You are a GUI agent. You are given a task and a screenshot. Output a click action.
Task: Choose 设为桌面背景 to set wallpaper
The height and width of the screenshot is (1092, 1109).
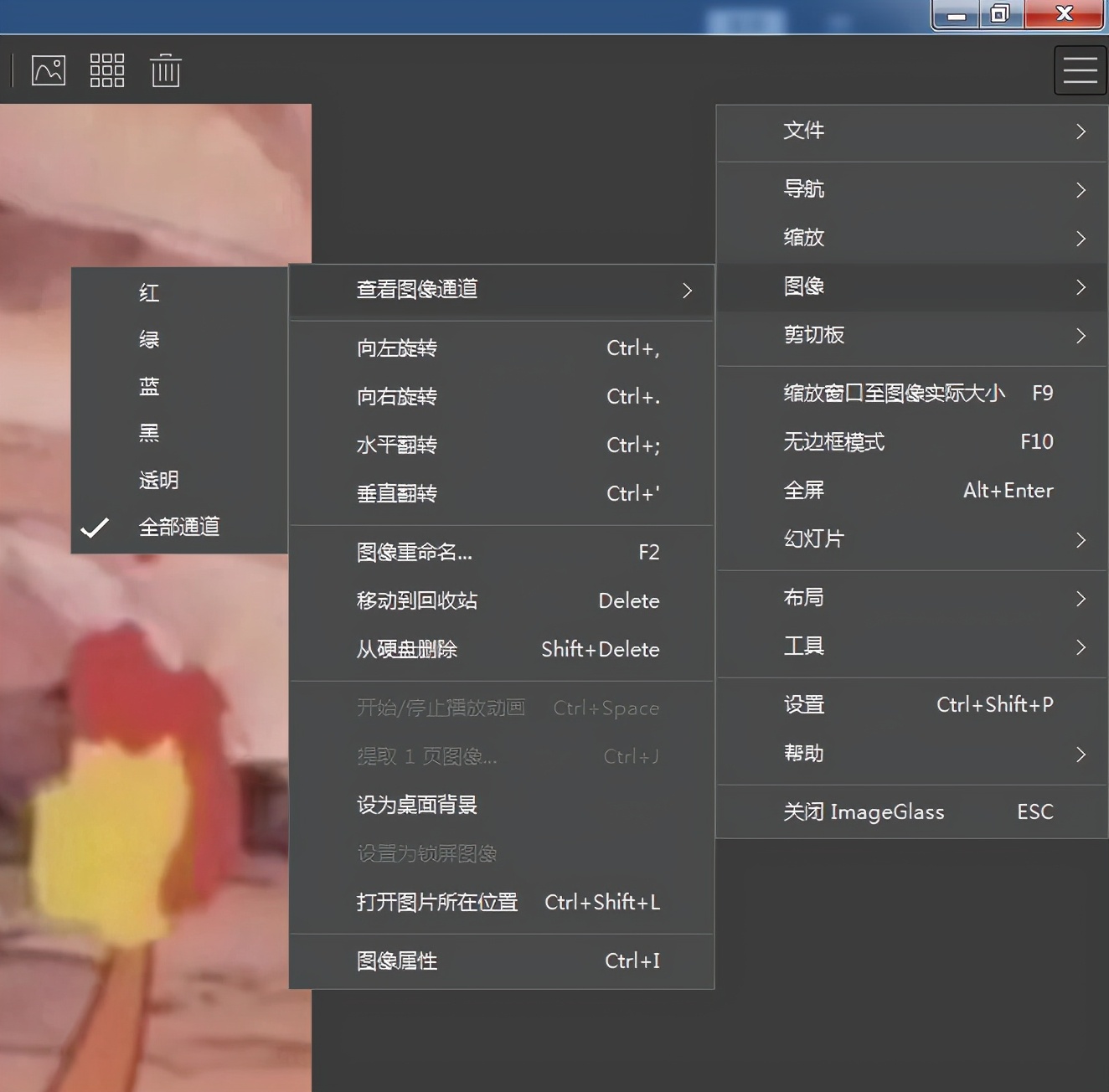coord(416,804)
